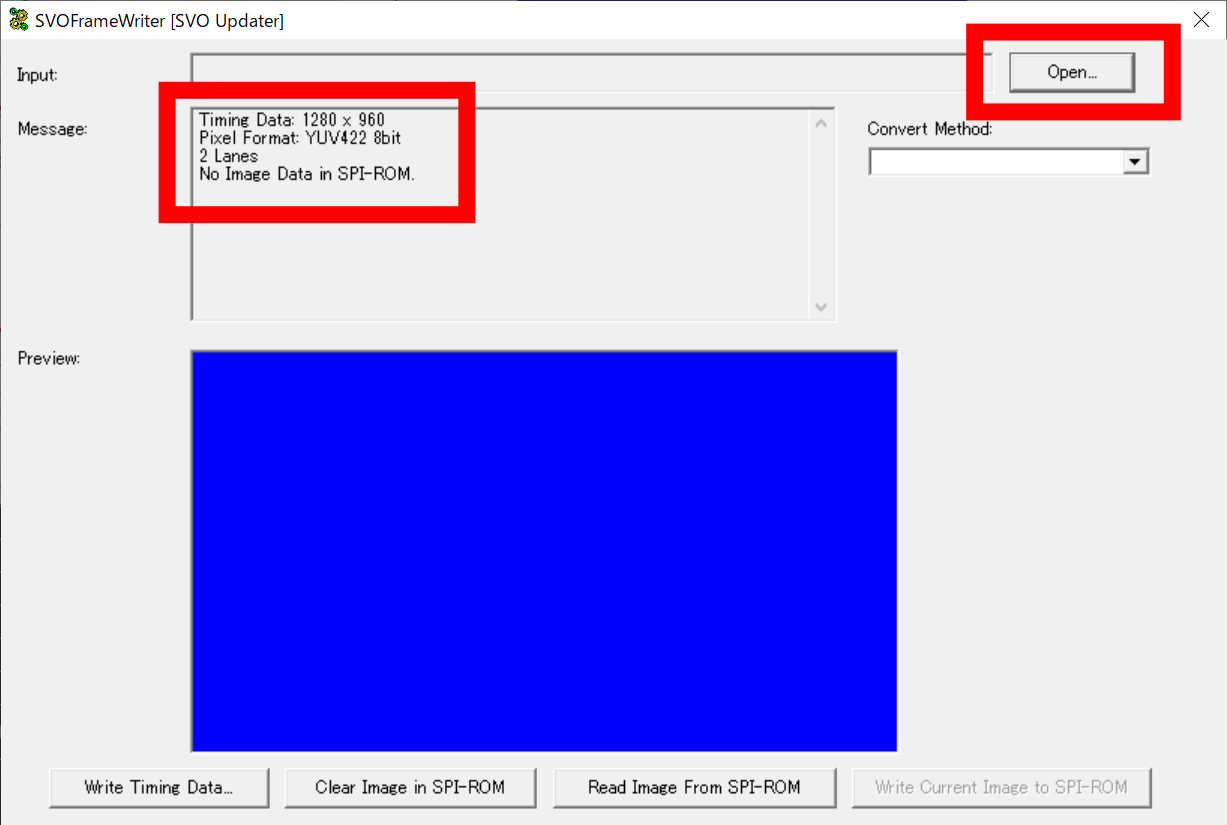Open an input file with Open... button
1227x825 pixels.
1072,72
